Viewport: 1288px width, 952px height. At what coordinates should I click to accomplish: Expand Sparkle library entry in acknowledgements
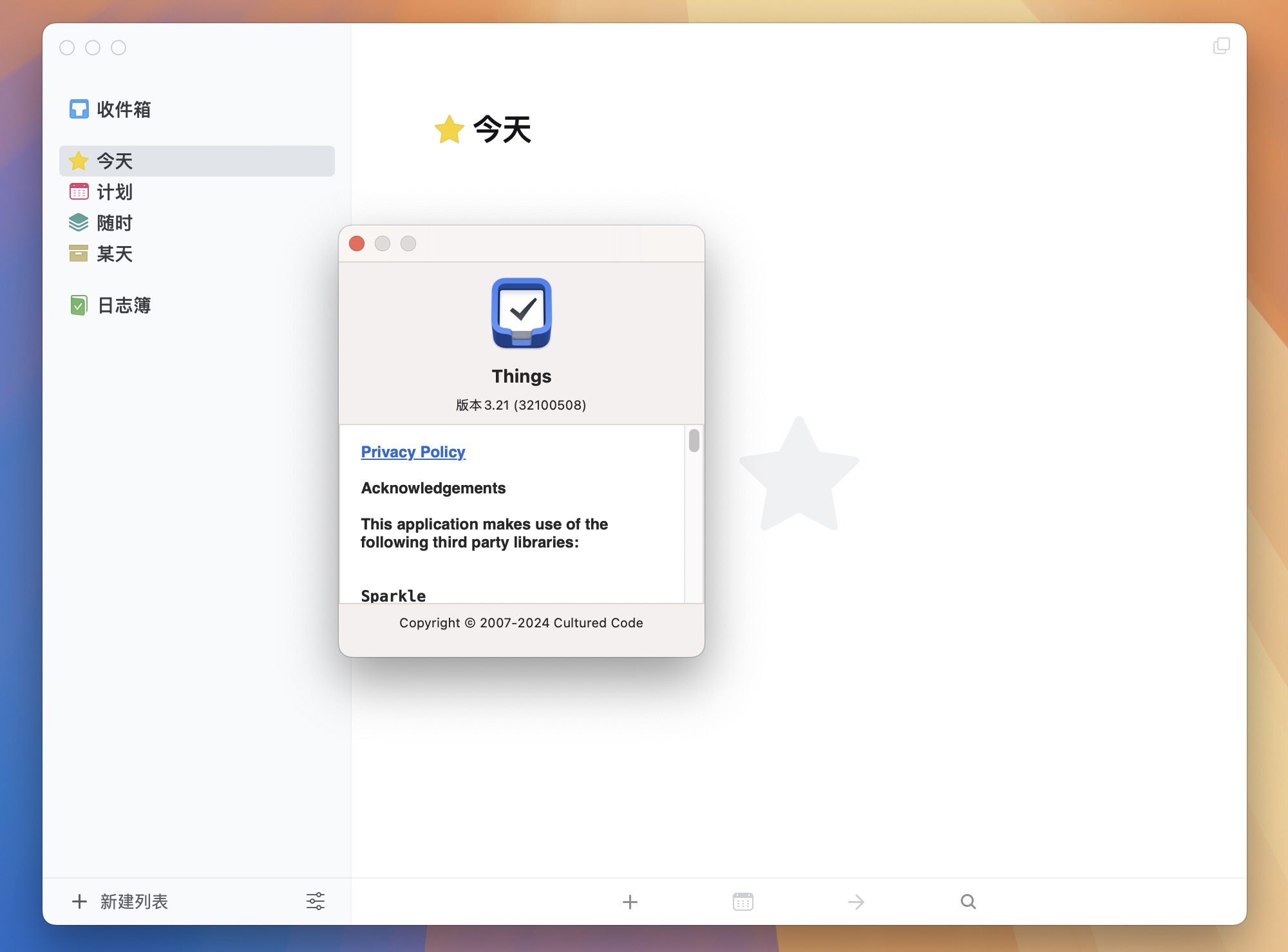[393, 594]
